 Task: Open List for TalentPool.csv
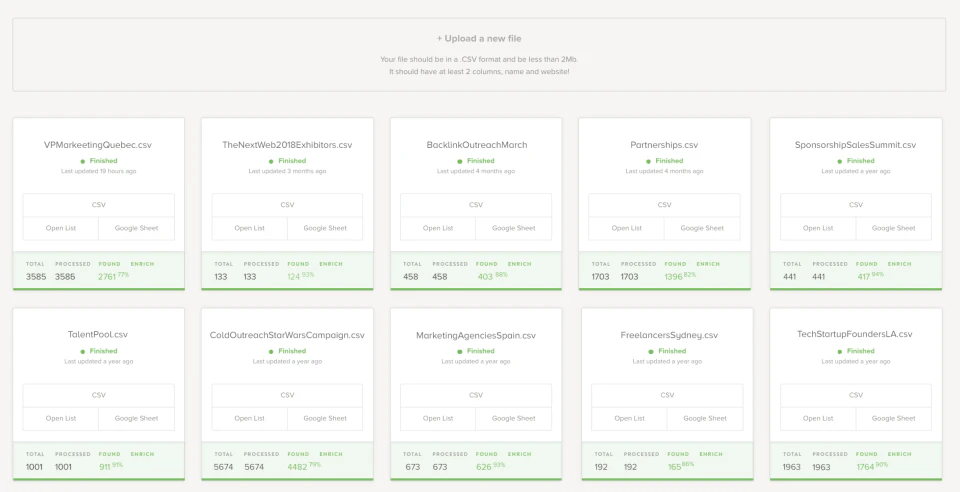coord(61,418)
